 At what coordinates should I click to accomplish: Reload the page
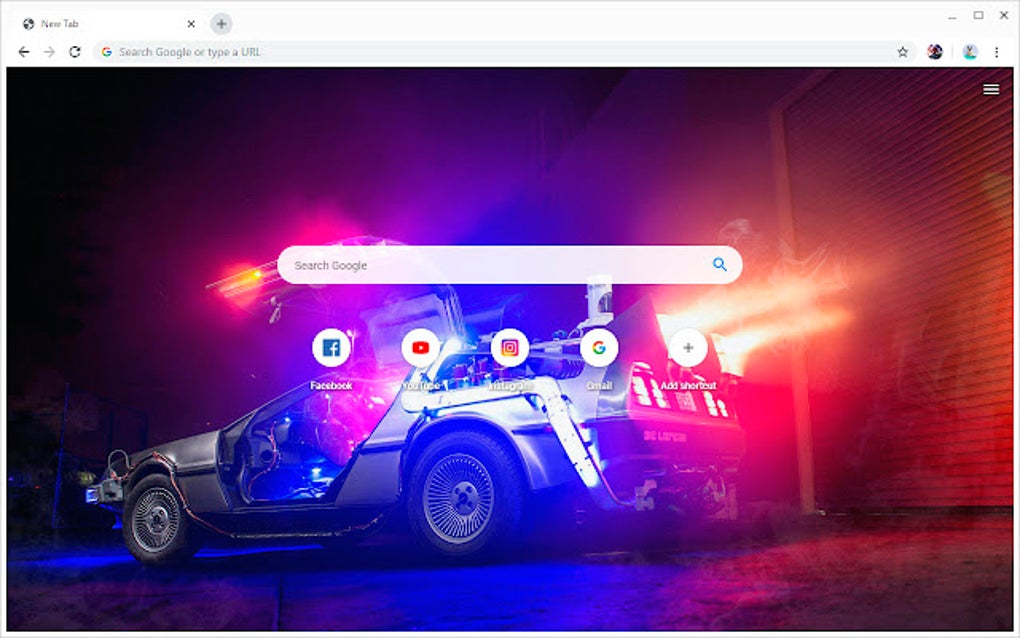(75, 52)
